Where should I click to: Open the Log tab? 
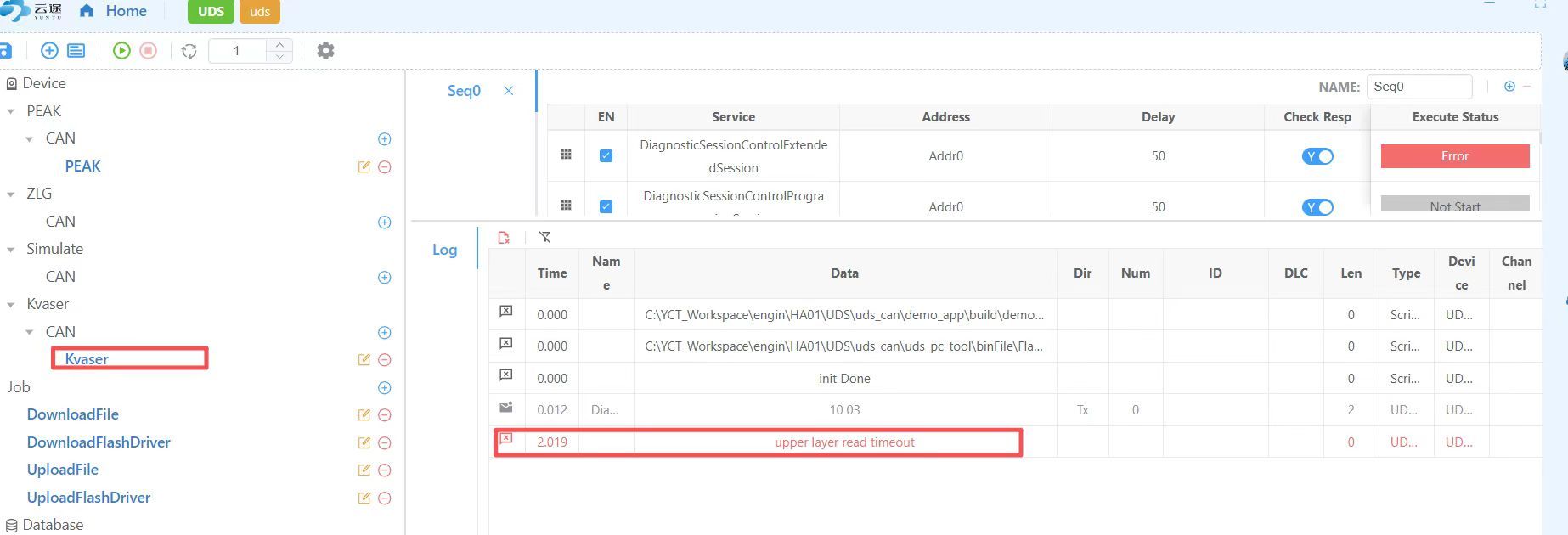(444, 250)
